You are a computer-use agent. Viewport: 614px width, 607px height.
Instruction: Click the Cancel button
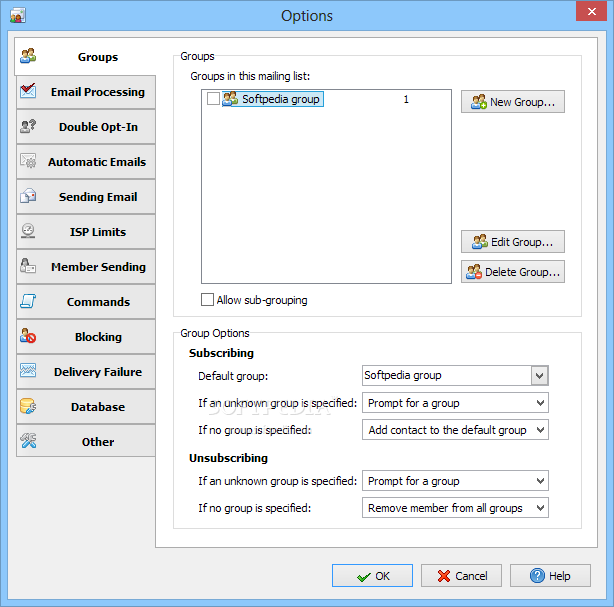461,576
